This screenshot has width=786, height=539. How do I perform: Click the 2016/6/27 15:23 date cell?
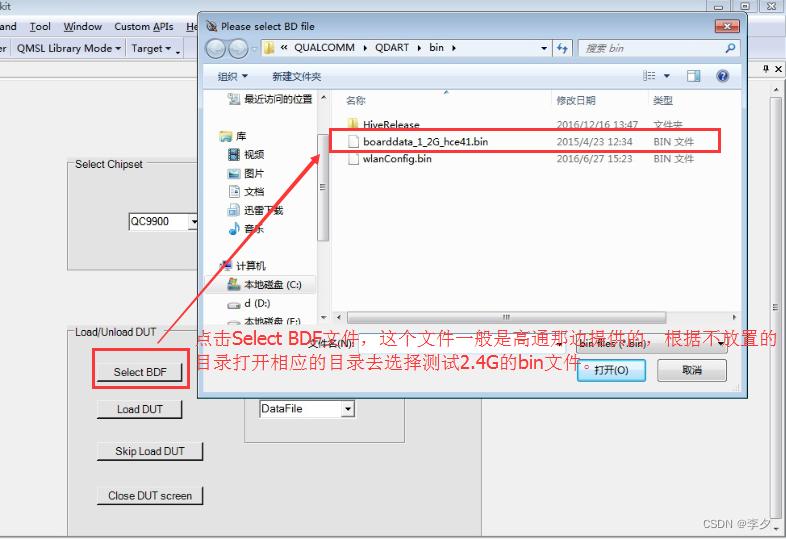pyautogui.click(x=595, y=159)
